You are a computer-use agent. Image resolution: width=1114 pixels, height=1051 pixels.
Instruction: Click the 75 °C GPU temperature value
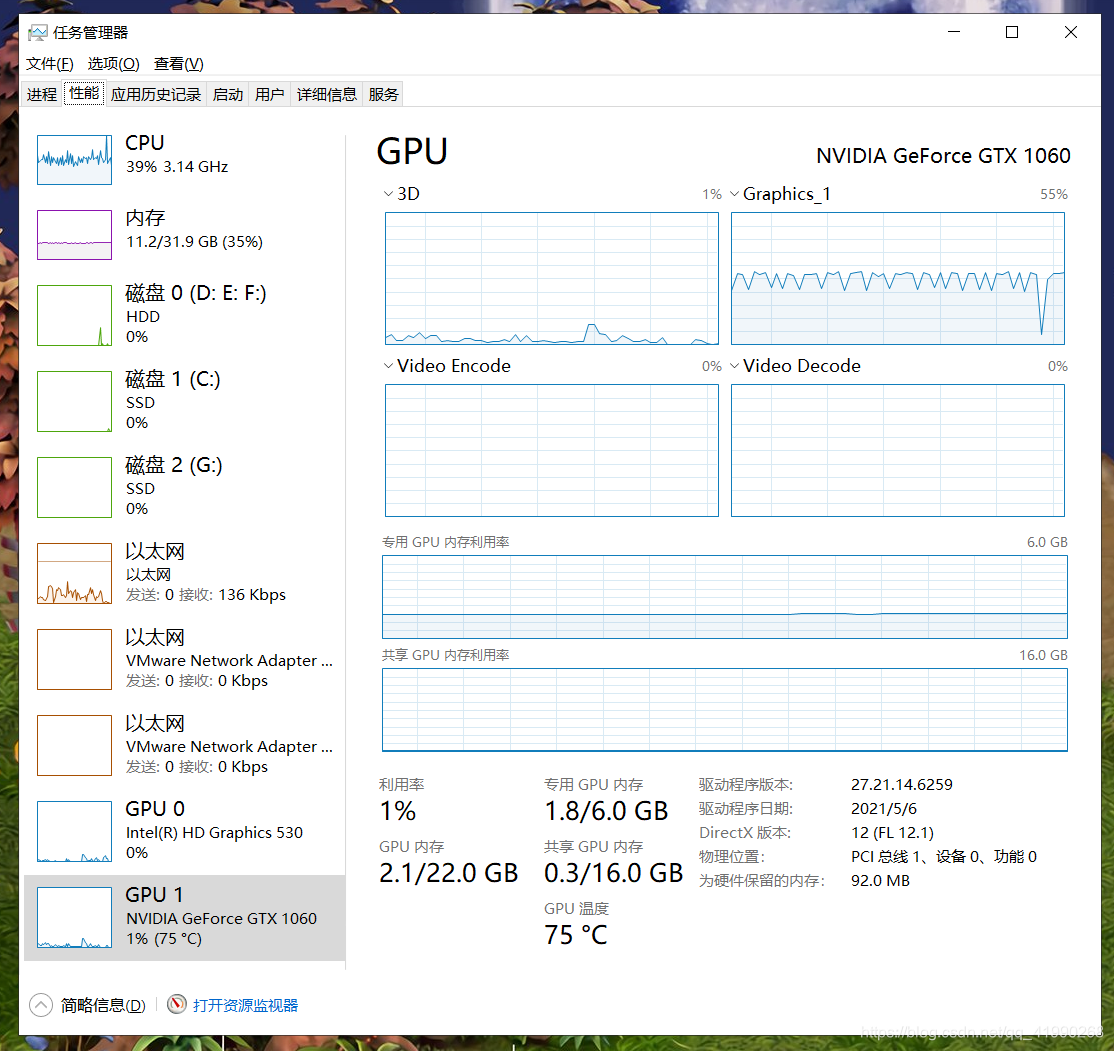pos(575,935)
